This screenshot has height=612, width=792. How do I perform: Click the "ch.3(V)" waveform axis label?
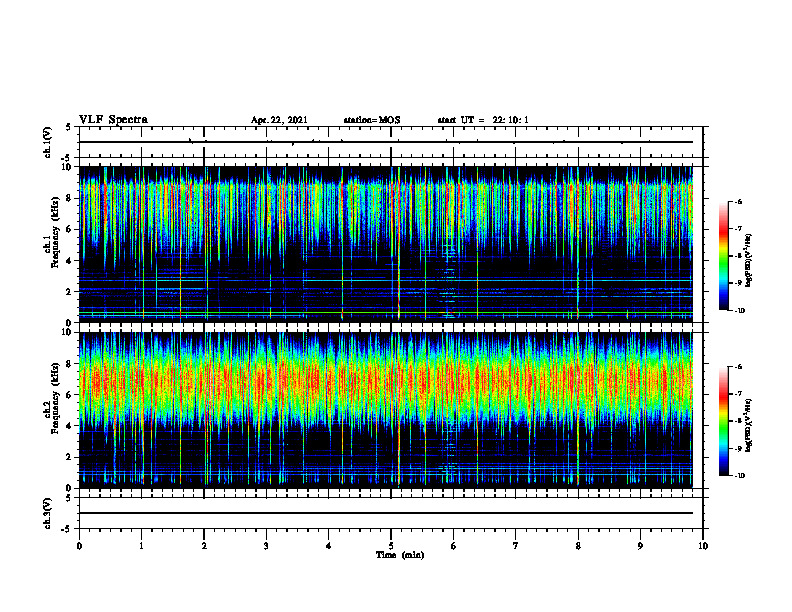[47, 513]
